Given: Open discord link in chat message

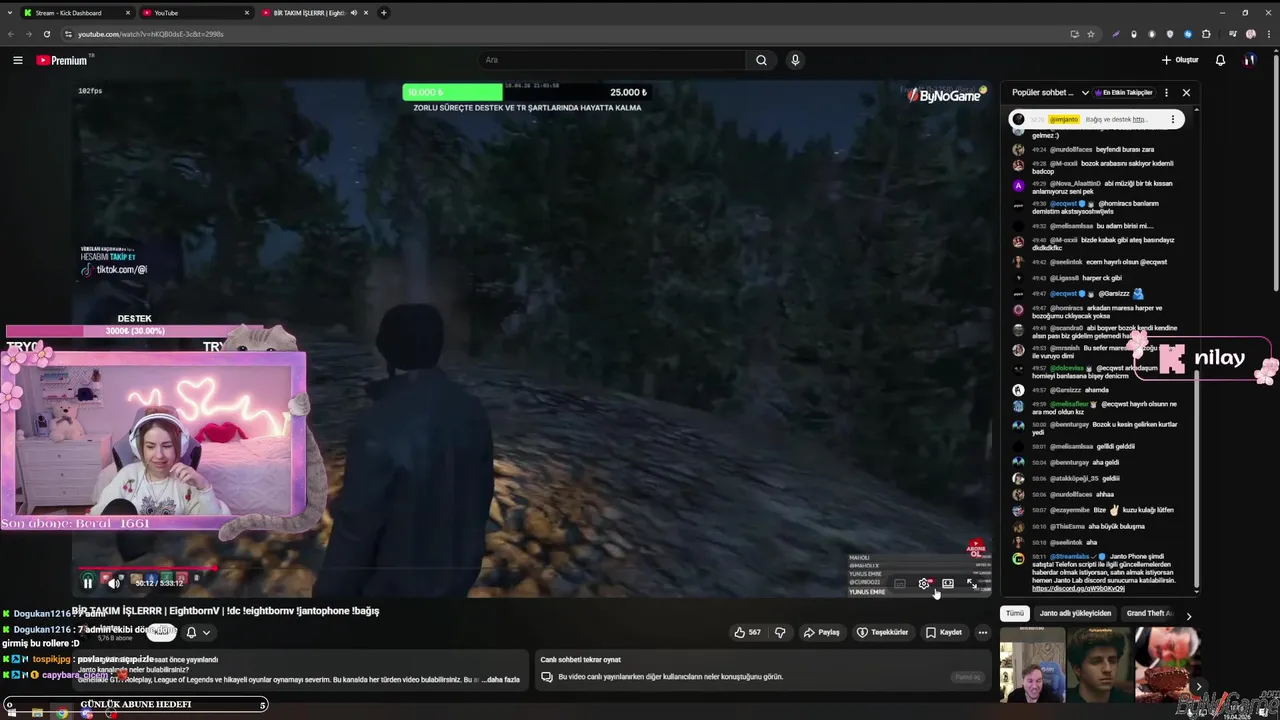Looking at the screenshot, I should (x=1078, y=589).
